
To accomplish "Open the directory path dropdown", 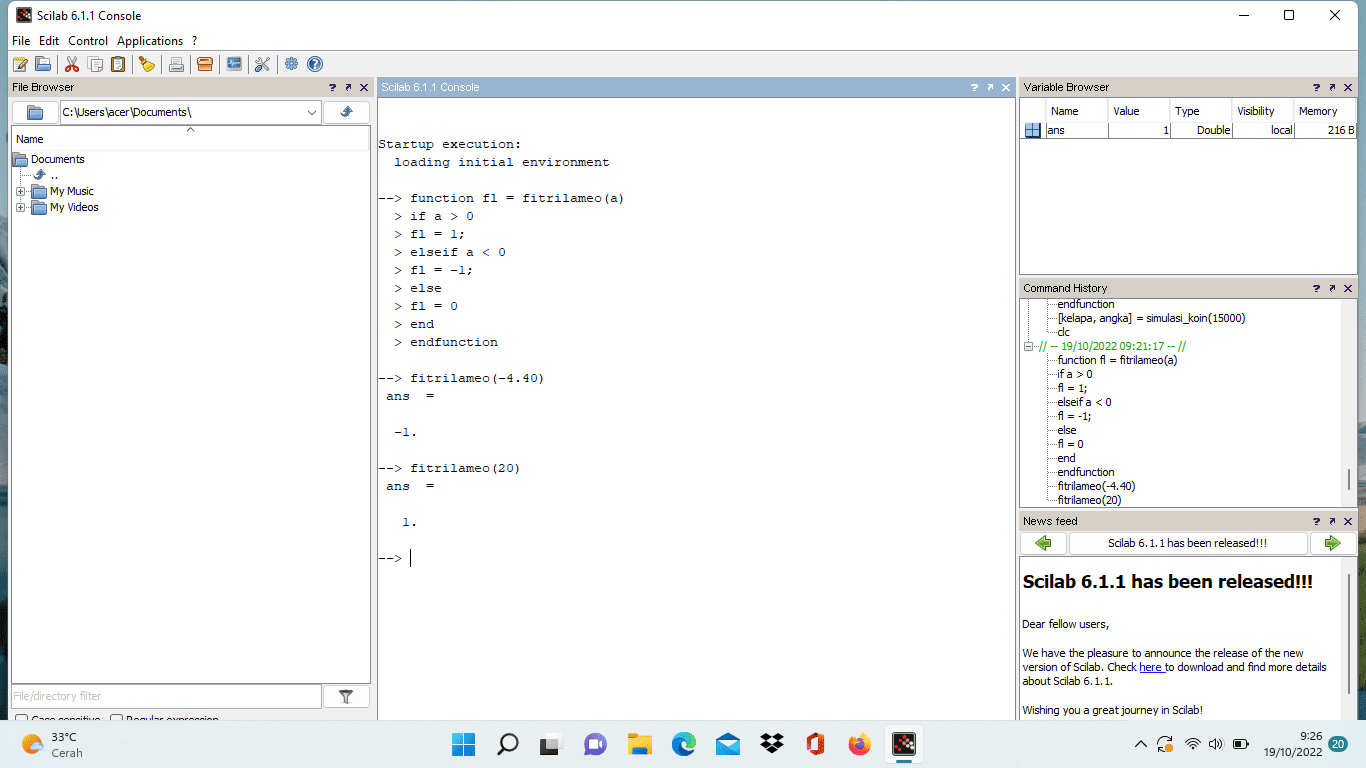I will (x=312, y=112).
